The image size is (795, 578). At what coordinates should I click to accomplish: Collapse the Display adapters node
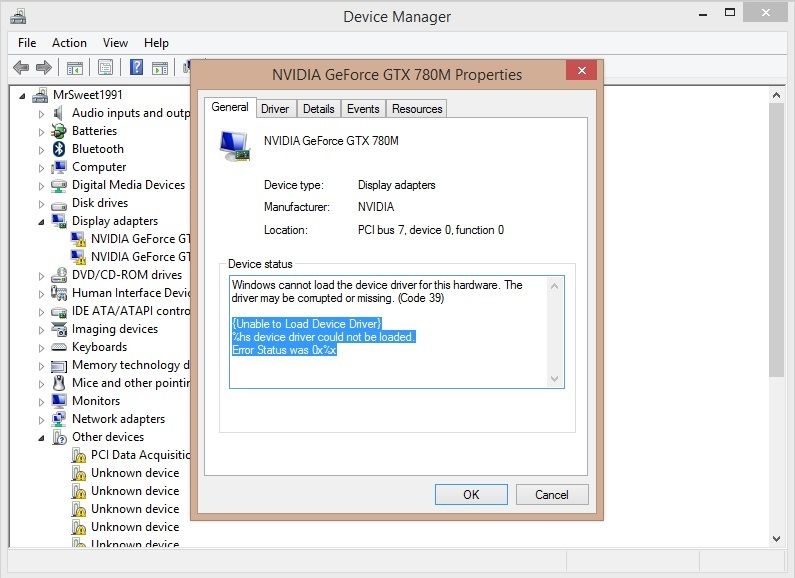pyautogui.click(x=41, y=222)
